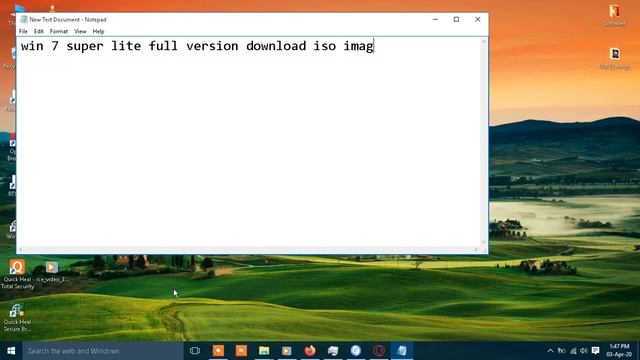Select Quick Heal Secure Browser desktop shortcut
Screen dimensions: 640x360
(17, 318)
